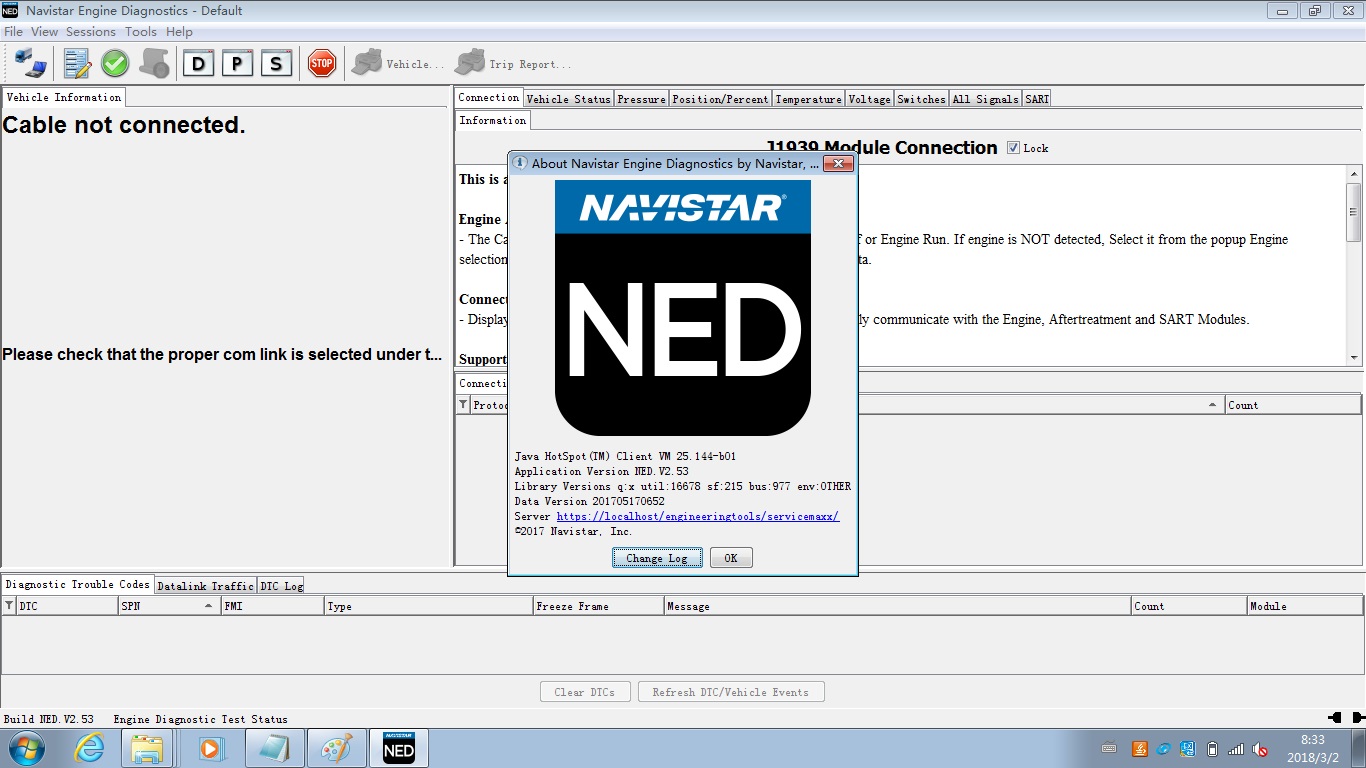Open Windows Explorer from taskbar
Viewport: 1366px width, 768px height.
click(x=147, y=748)
